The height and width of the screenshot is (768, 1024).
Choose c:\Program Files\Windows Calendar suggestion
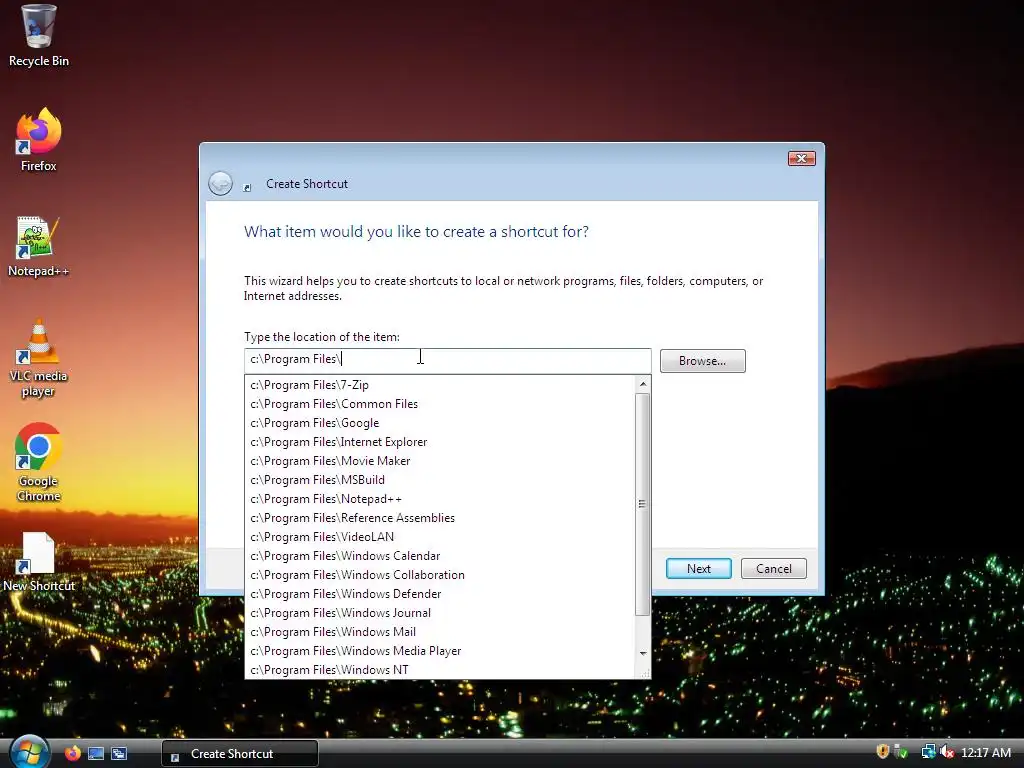pyautogui.click(x=440, y=555)
